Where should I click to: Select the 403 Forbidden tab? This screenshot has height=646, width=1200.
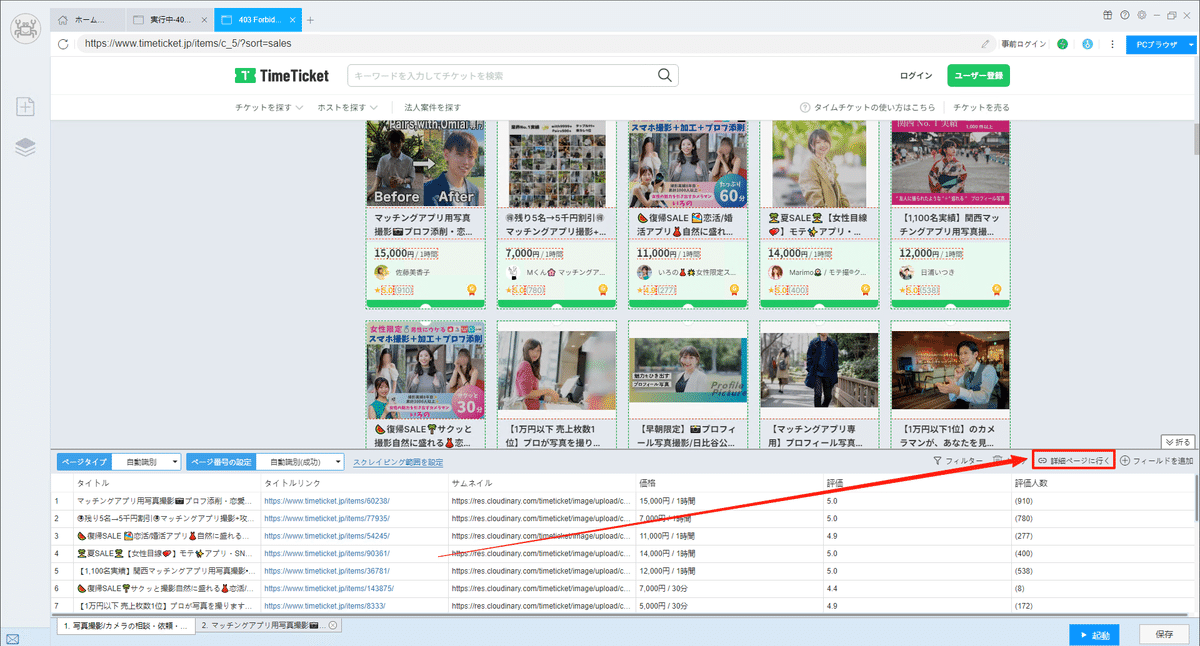[x=257, y=19]
